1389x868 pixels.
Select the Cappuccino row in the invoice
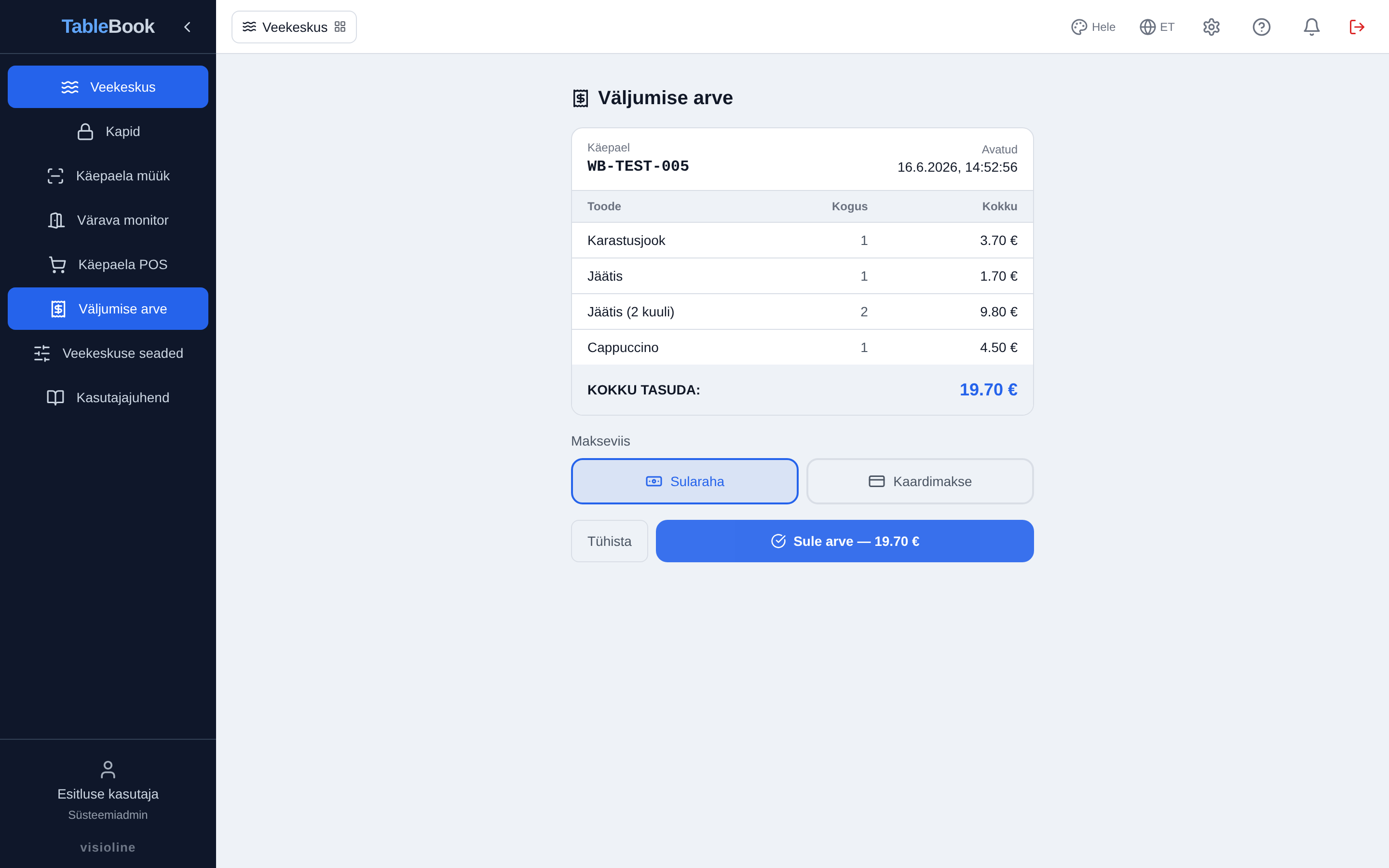coord(802,347)
